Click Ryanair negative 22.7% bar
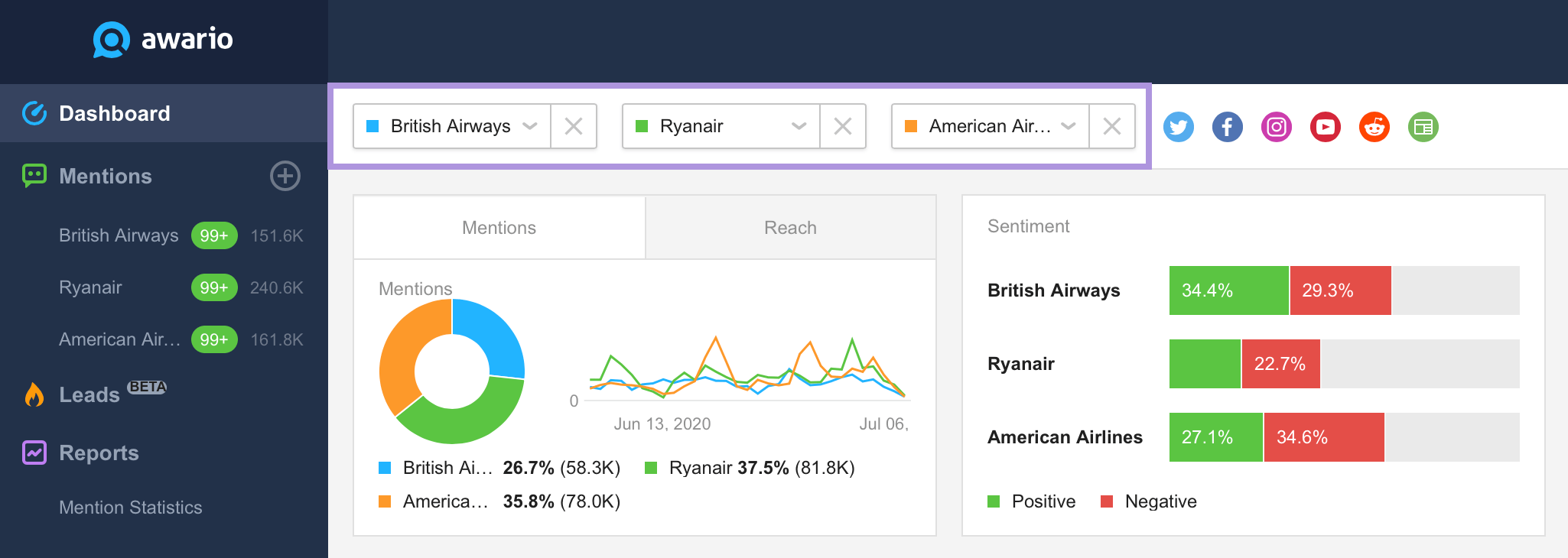1568x558 pixels. 1281,364
